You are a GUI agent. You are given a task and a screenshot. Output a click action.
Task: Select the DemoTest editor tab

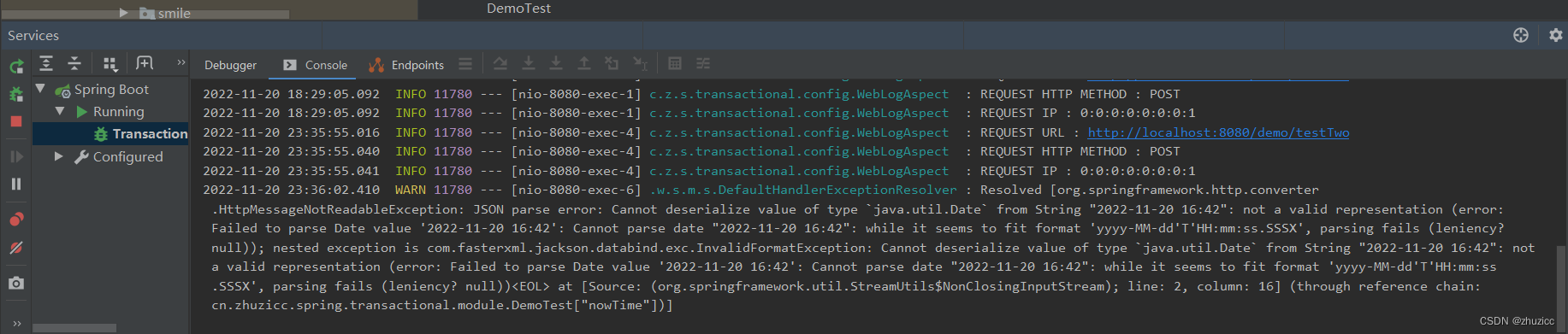pos(518,9)
